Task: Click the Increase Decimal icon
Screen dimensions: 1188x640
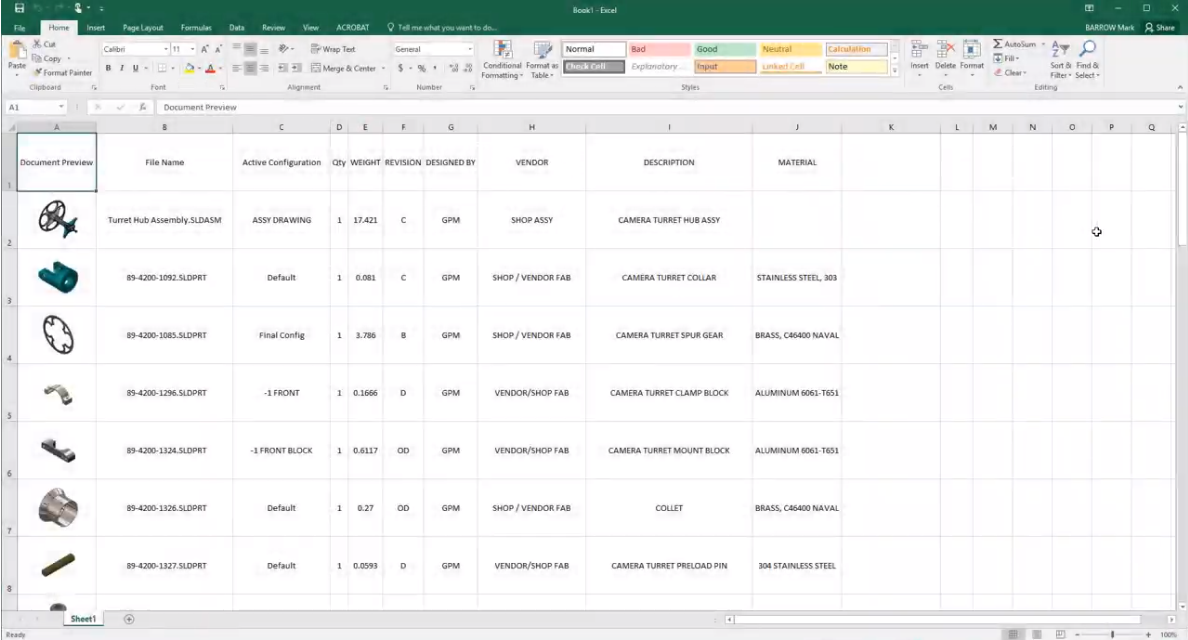Action: tap(453, 68)
